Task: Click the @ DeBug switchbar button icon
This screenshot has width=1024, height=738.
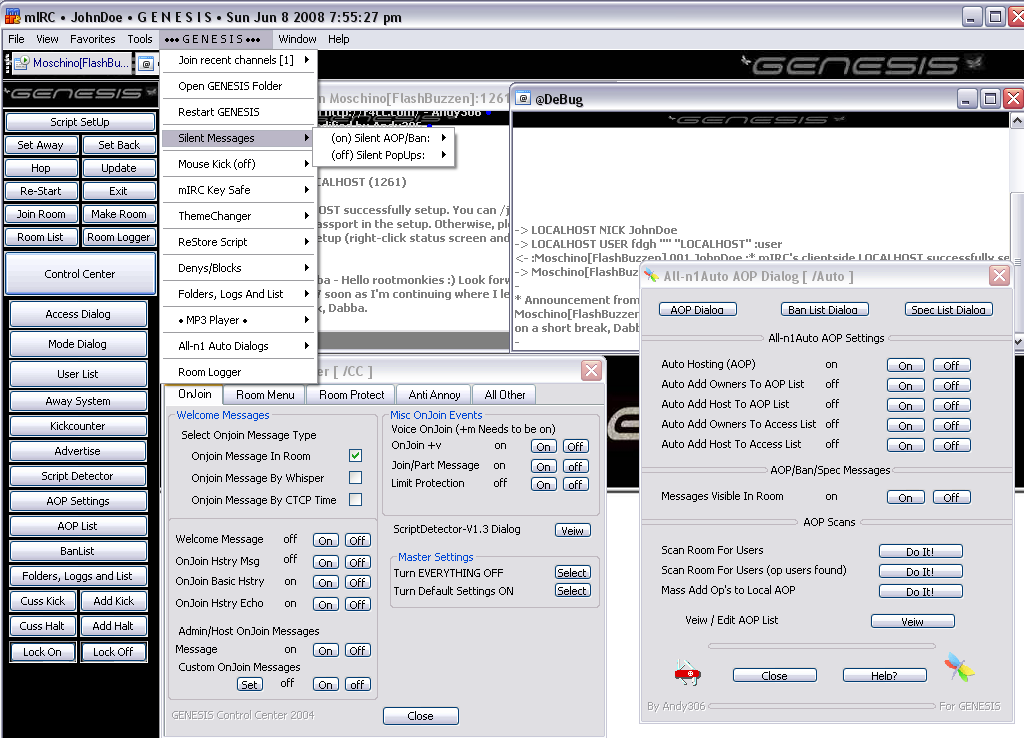Action: (x=147, y=64)
